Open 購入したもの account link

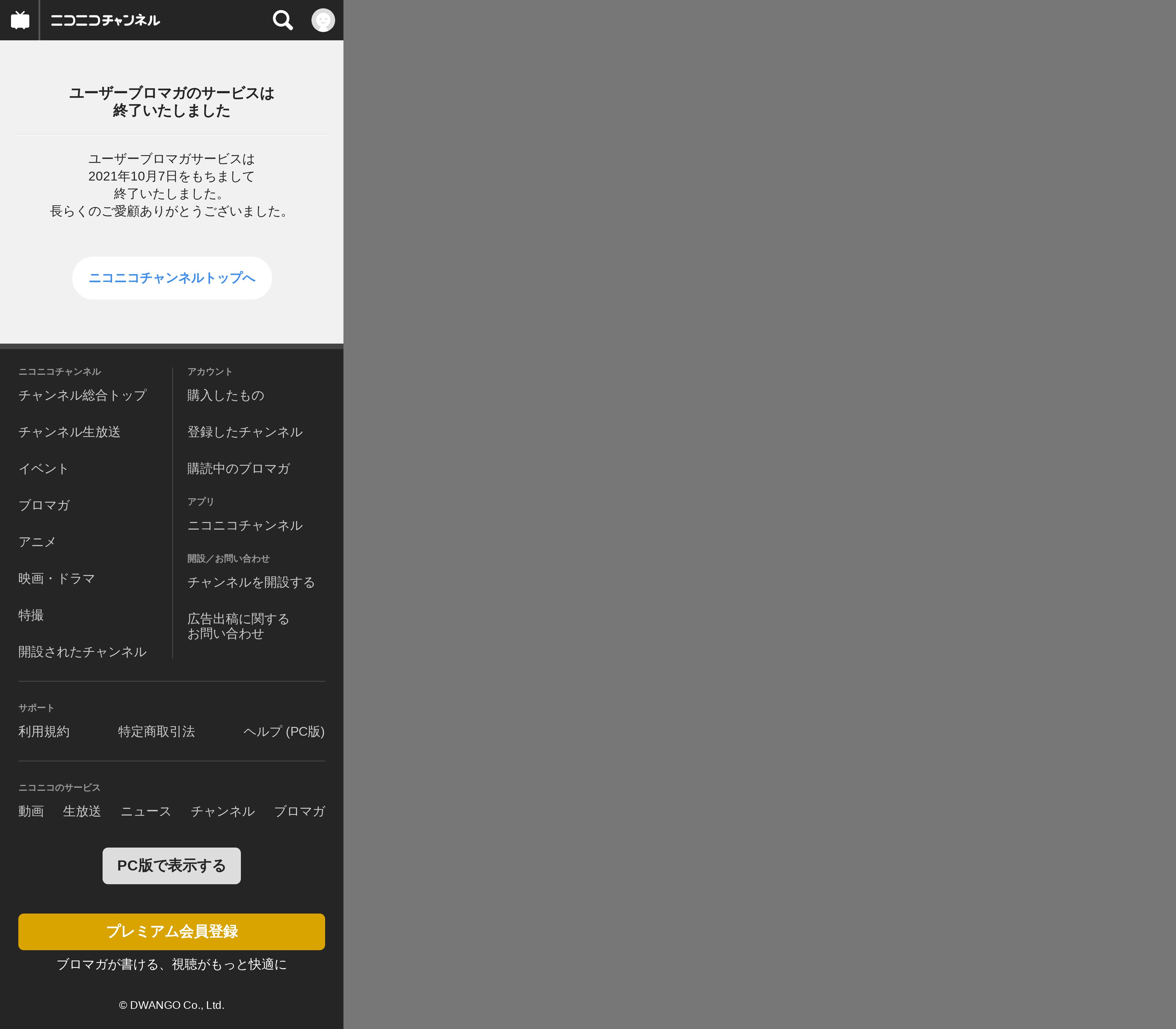coord(226,396)
